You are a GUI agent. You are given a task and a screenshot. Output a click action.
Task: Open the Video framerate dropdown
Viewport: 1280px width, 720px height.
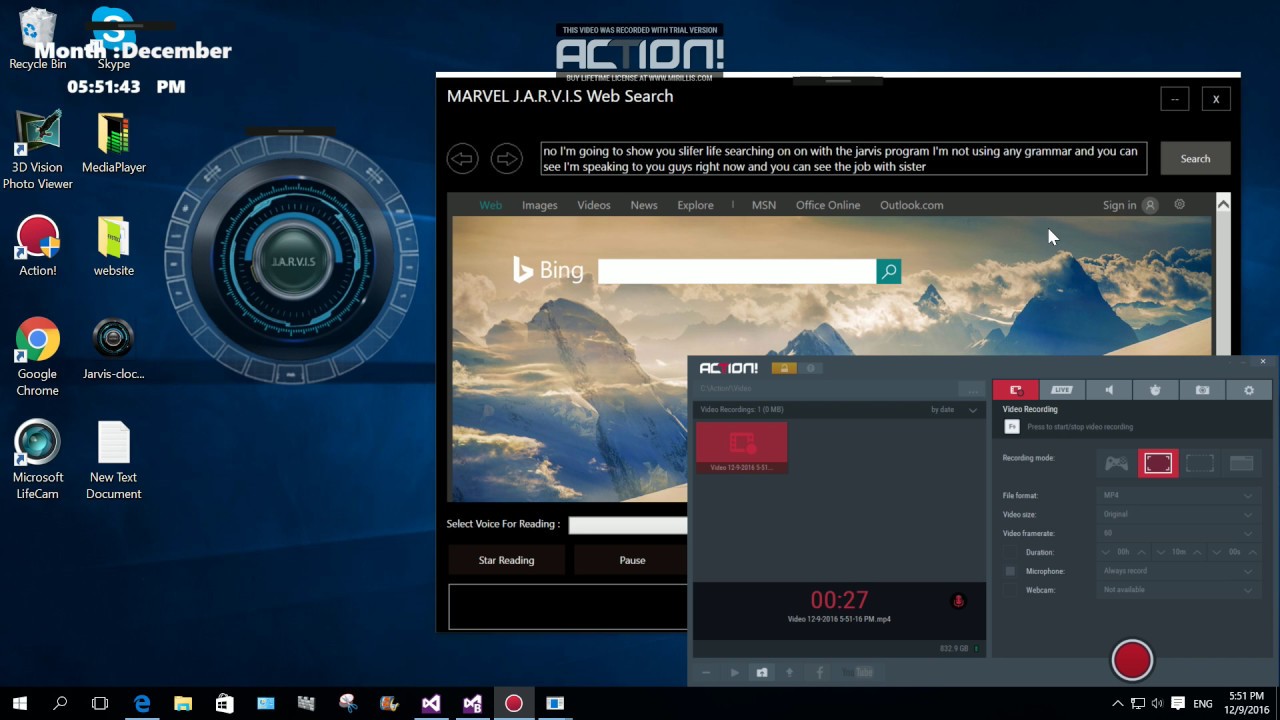(1178, 533)
